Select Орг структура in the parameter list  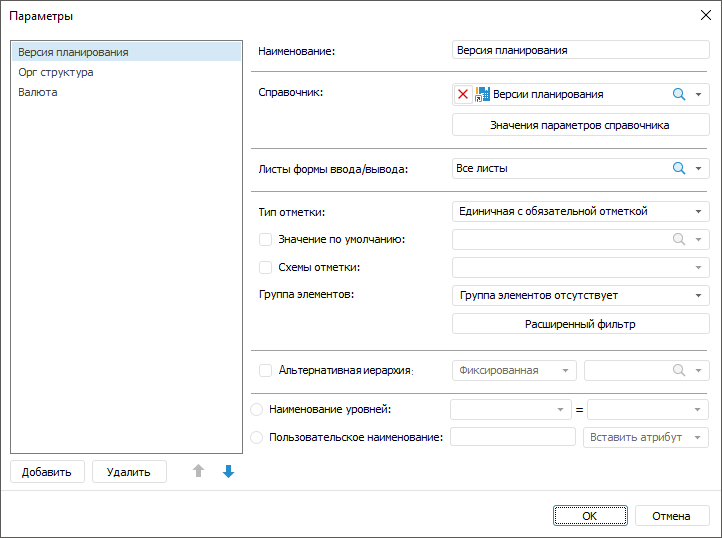click(56, 72)
